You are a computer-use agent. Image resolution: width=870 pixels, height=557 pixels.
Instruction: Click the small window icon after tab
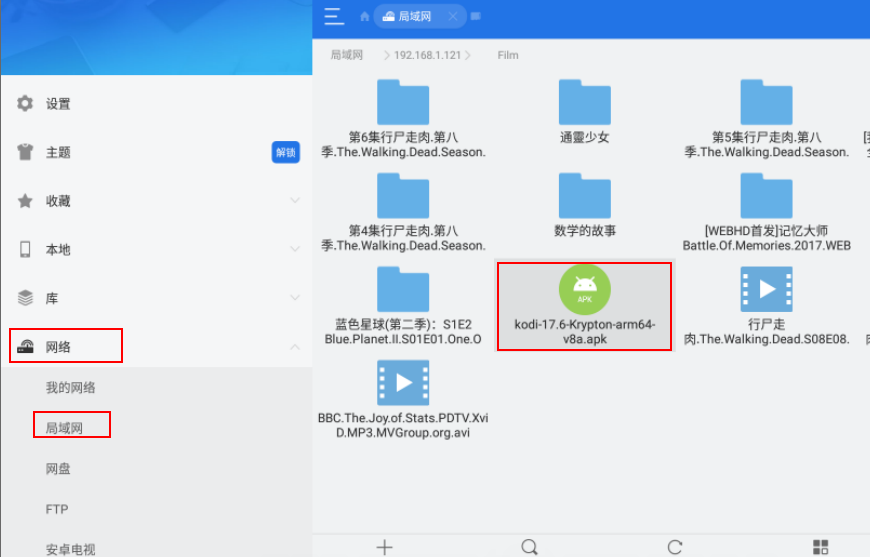click(476, 16)
